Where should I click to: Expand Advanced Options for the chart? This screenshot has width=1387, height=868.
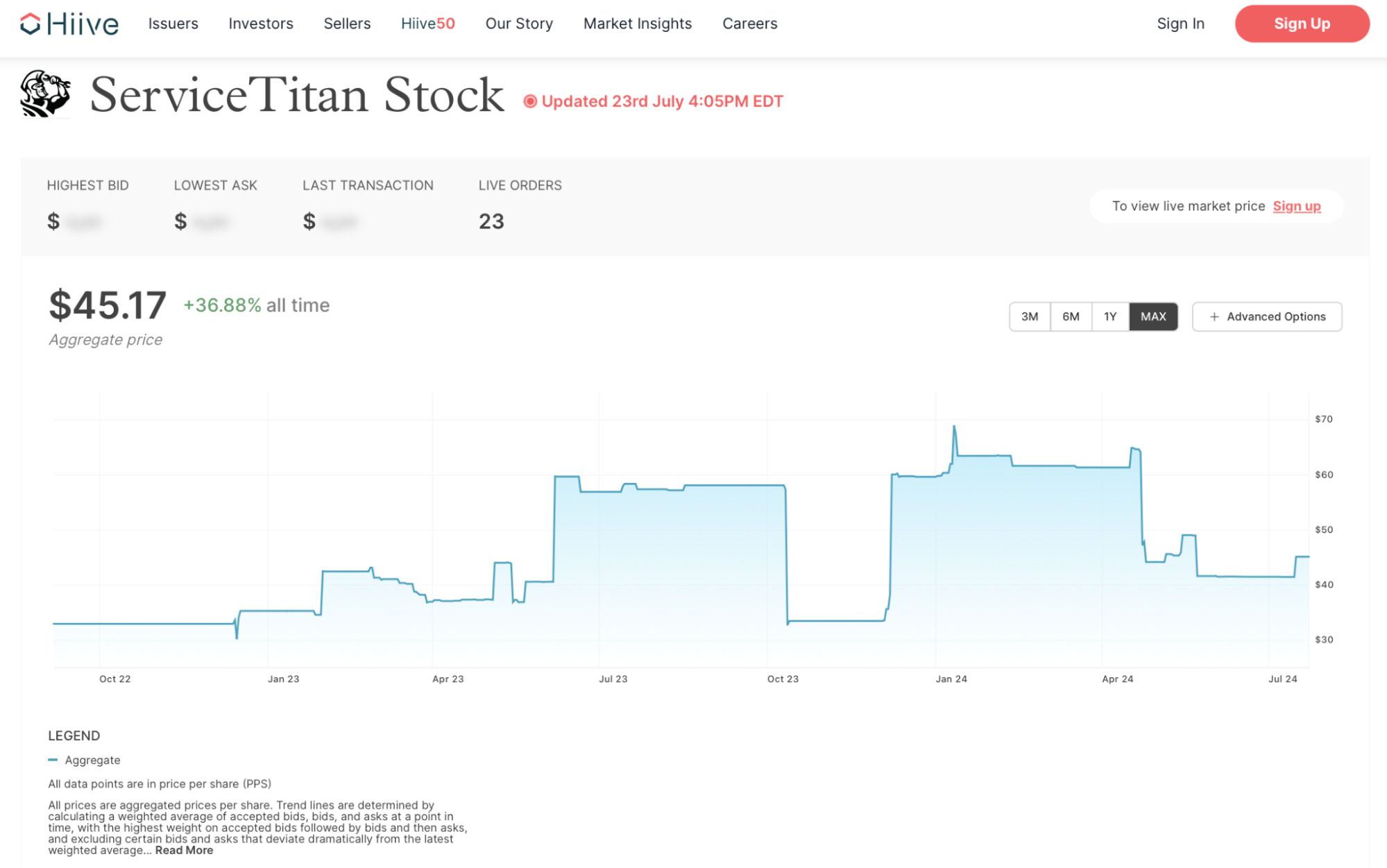tap(1267, 316)
